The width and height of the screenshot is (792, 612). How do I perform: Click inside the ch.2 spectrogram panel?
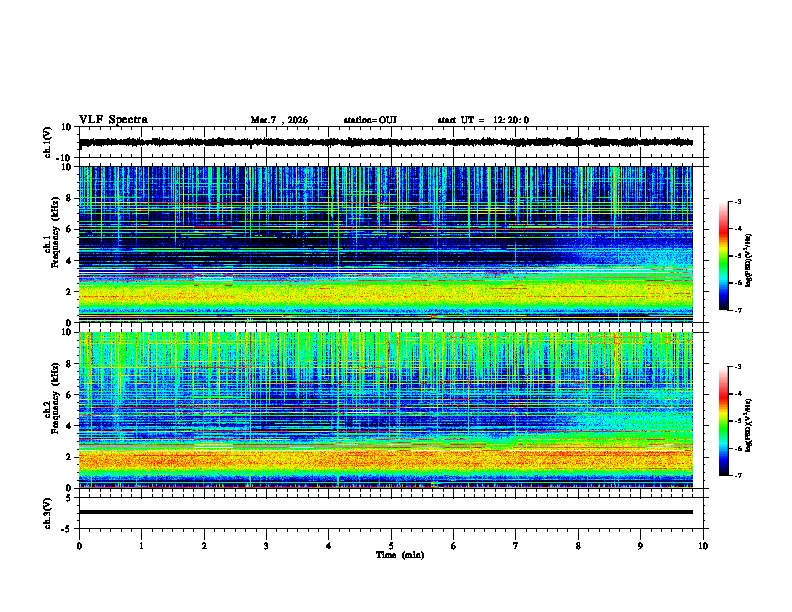[x=385, y=410]
